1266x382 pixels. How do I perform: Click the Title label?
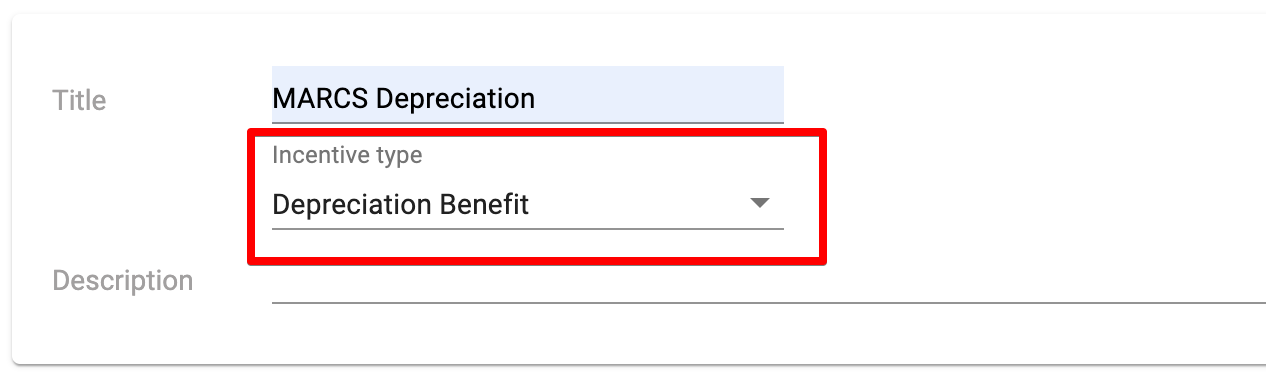[x=79, y=100]
